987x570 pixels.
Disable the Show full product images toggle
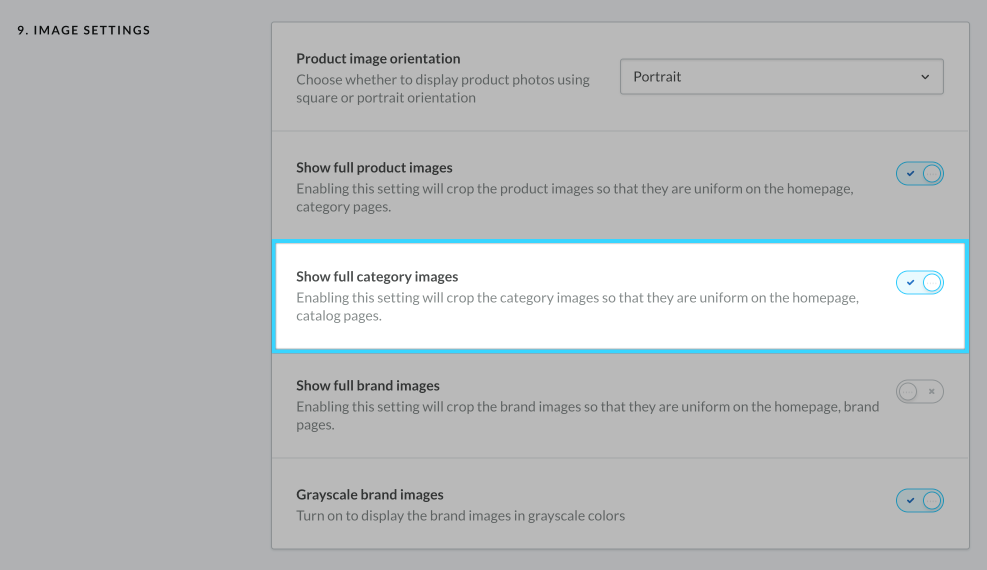pyautogui.click(x=919, y=174)
